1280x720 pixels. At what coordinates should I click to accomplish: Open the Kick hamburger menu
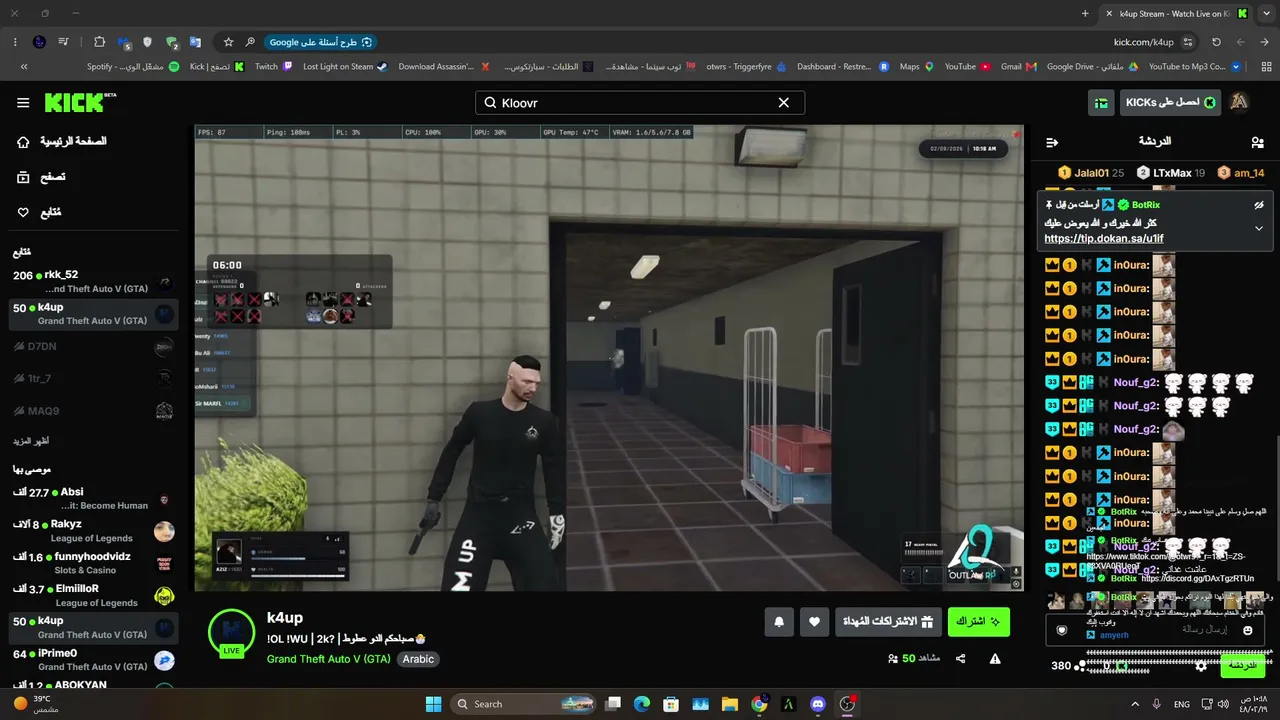23,103
